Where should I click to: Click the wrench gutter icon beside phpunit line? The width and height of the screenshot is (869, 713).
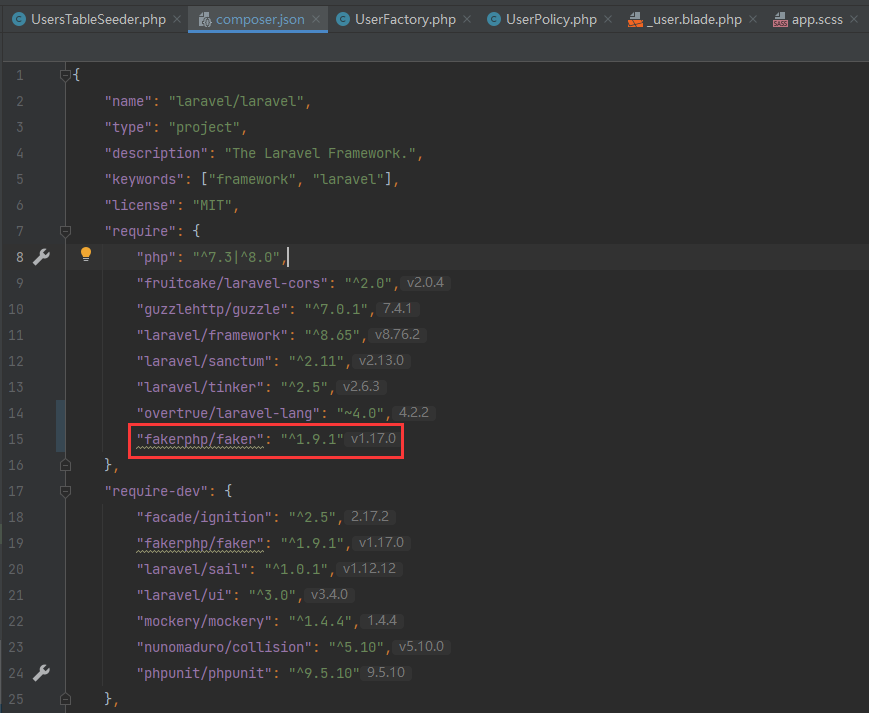tap(41, 673)
